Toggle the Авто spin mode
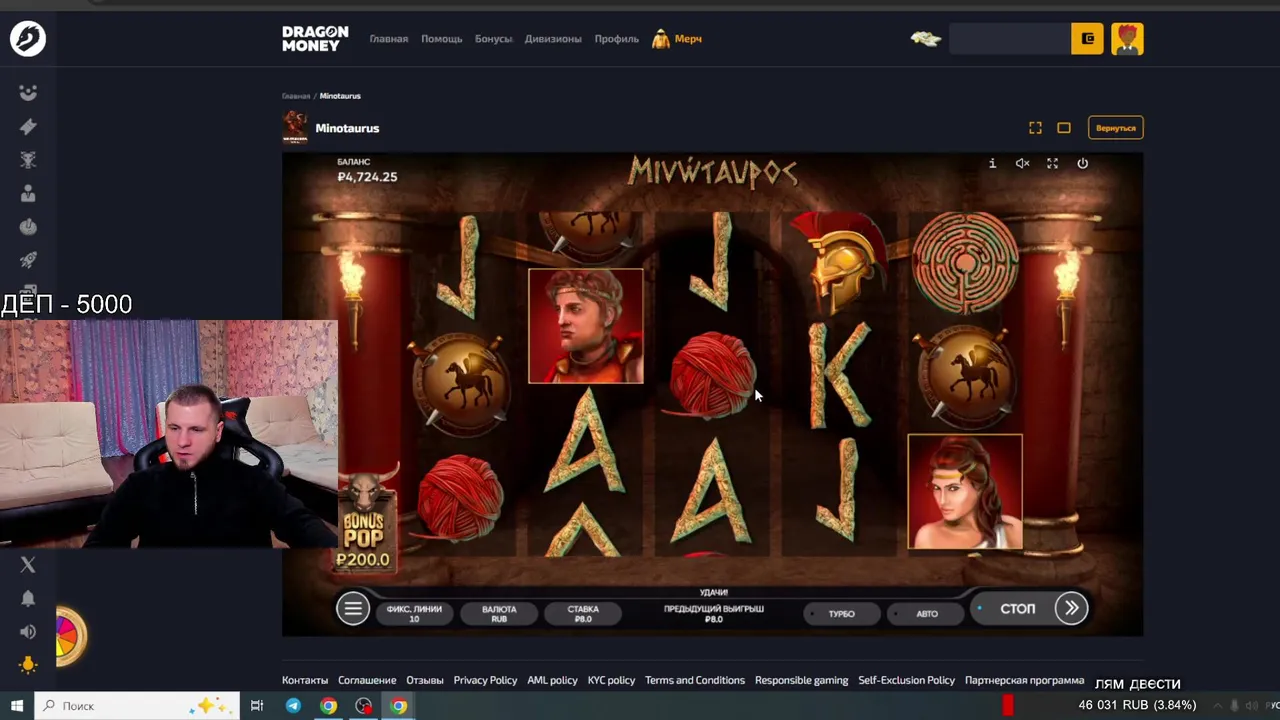This screenshot has width=1280, height=720. pos(926,613)
